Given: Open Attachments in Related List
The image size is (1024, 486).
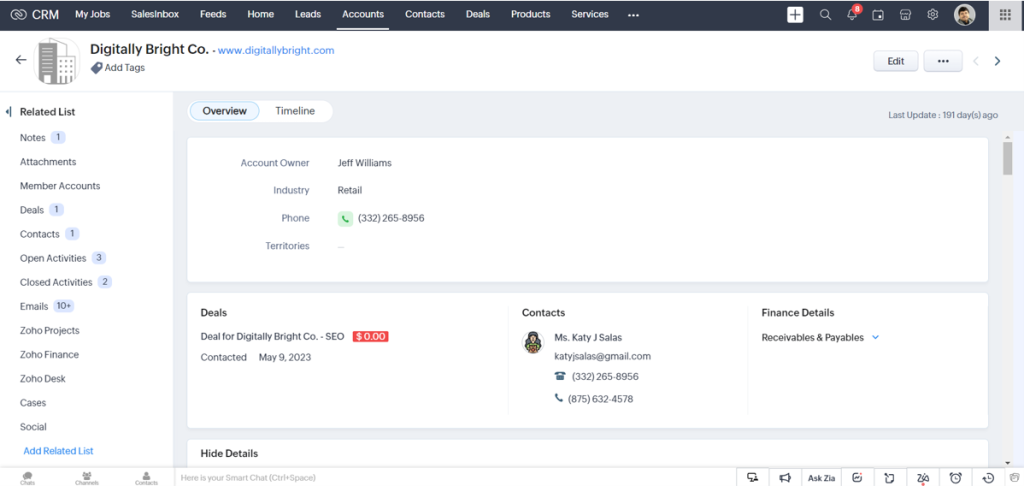Looking at the screenshot, I should click(48, 161).
